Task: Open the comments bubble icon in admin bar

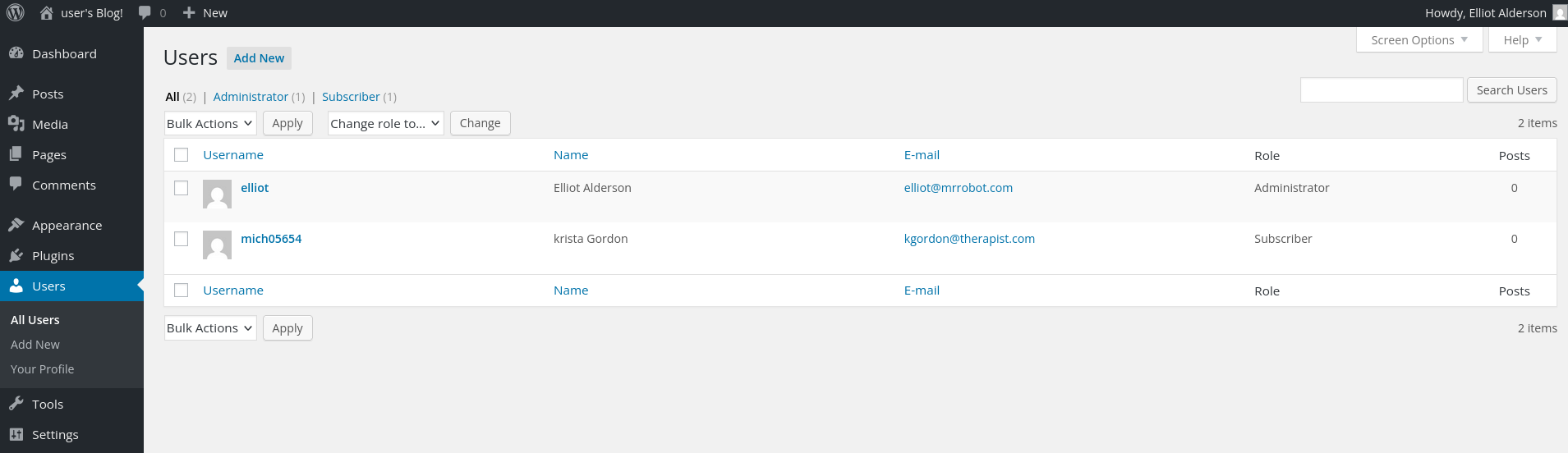Action: tap(145, 13)
